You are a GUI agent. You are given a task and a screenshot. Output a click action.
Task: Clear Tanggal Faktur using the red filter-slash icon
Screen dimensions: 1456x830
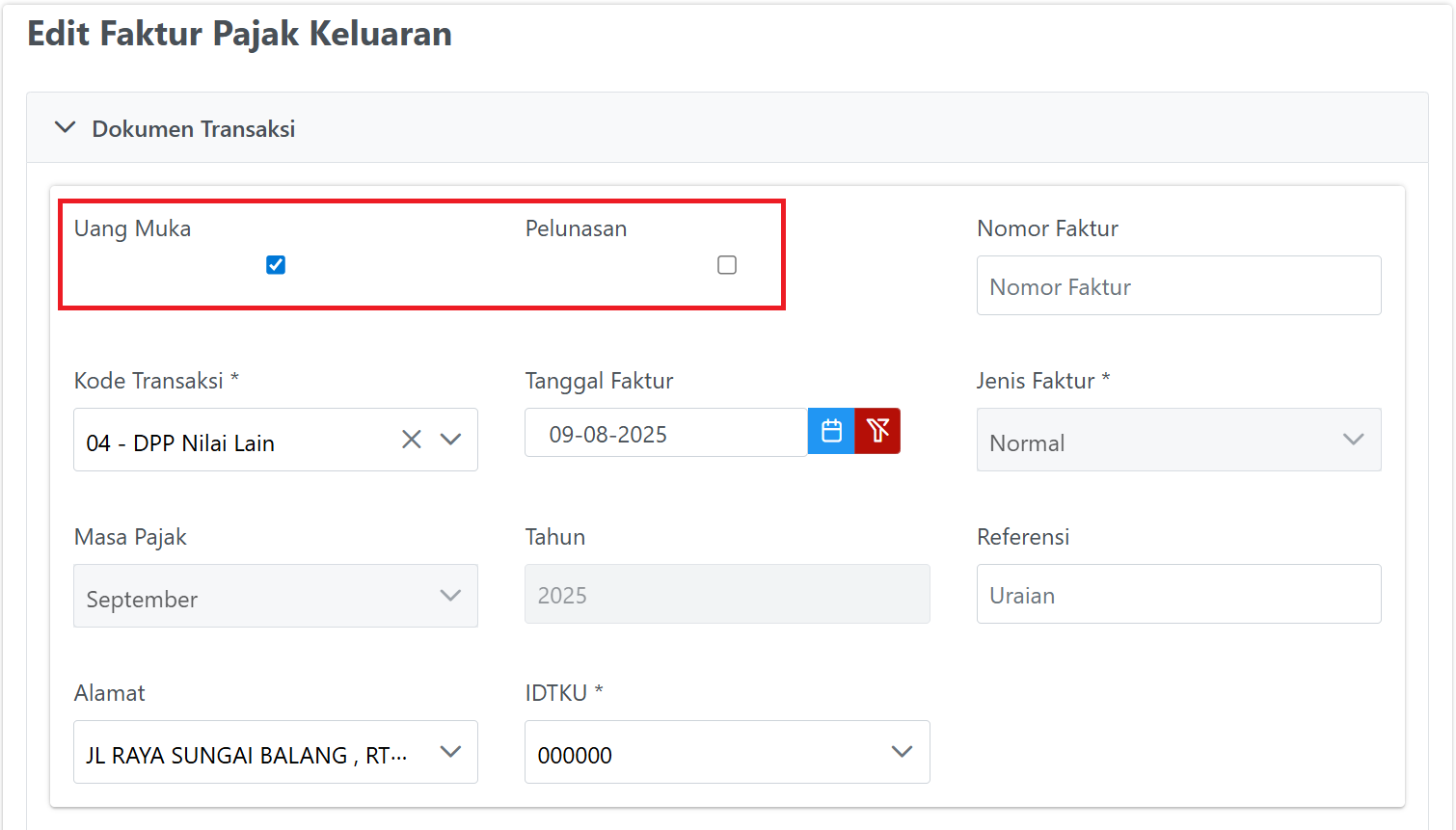pos(877,431)
